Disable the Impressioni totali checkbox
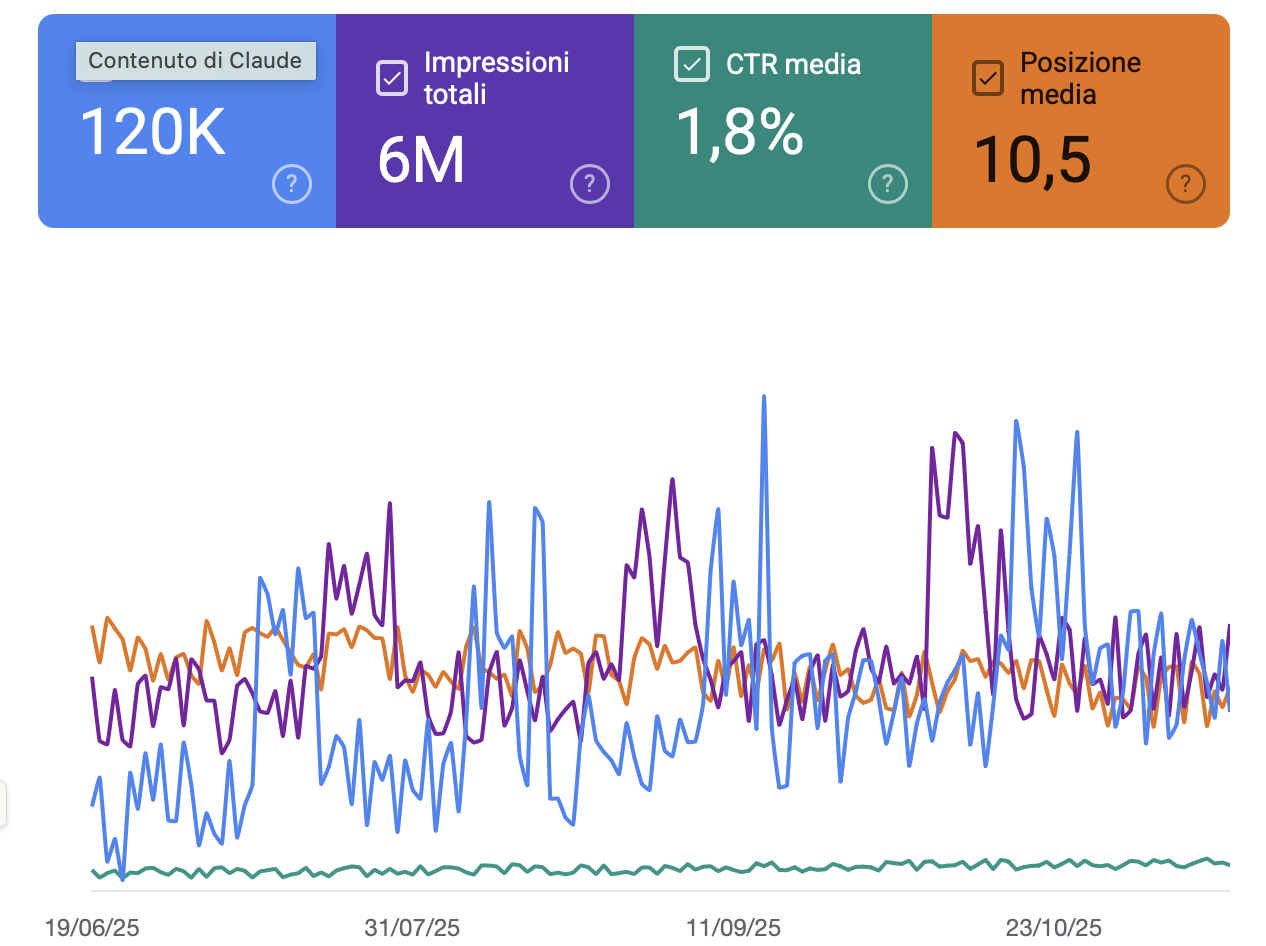 [x=392, y=77]
